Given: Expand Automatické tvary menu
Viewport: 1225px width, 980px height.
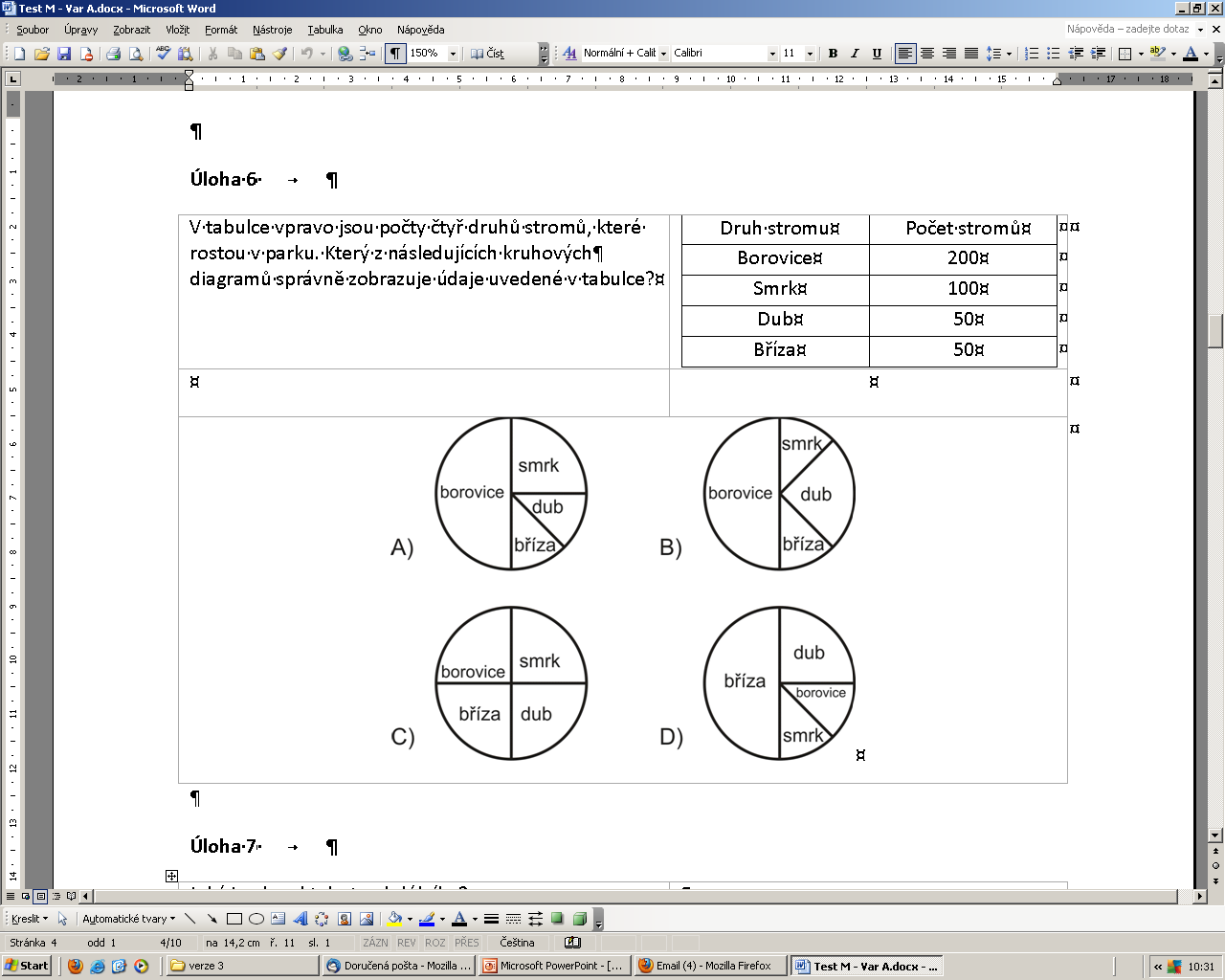Looking at the screenshot, I should (x=129, y=919).
